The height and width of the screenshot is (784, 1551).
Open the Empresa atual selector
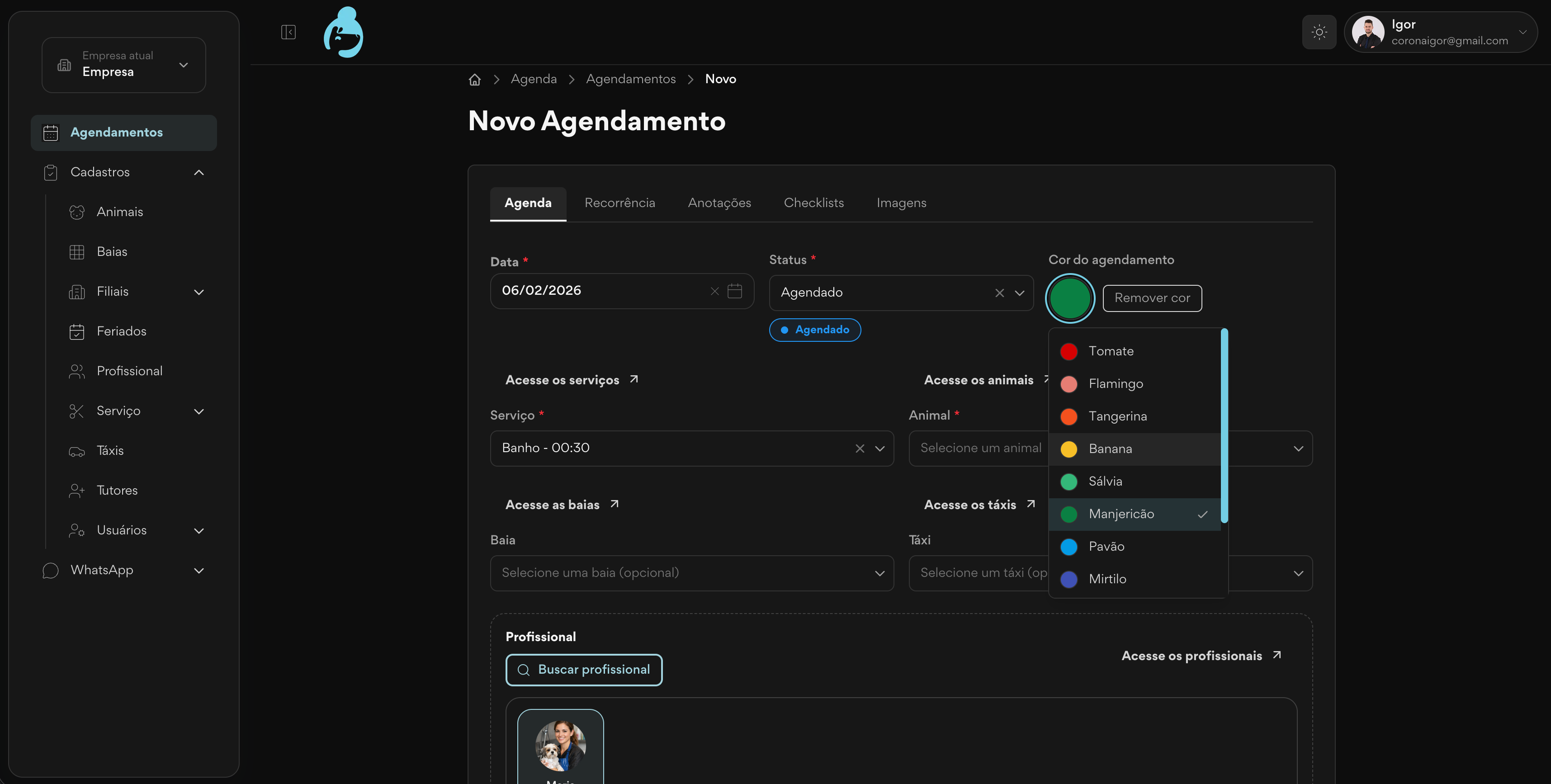click(x=123, y=65)
